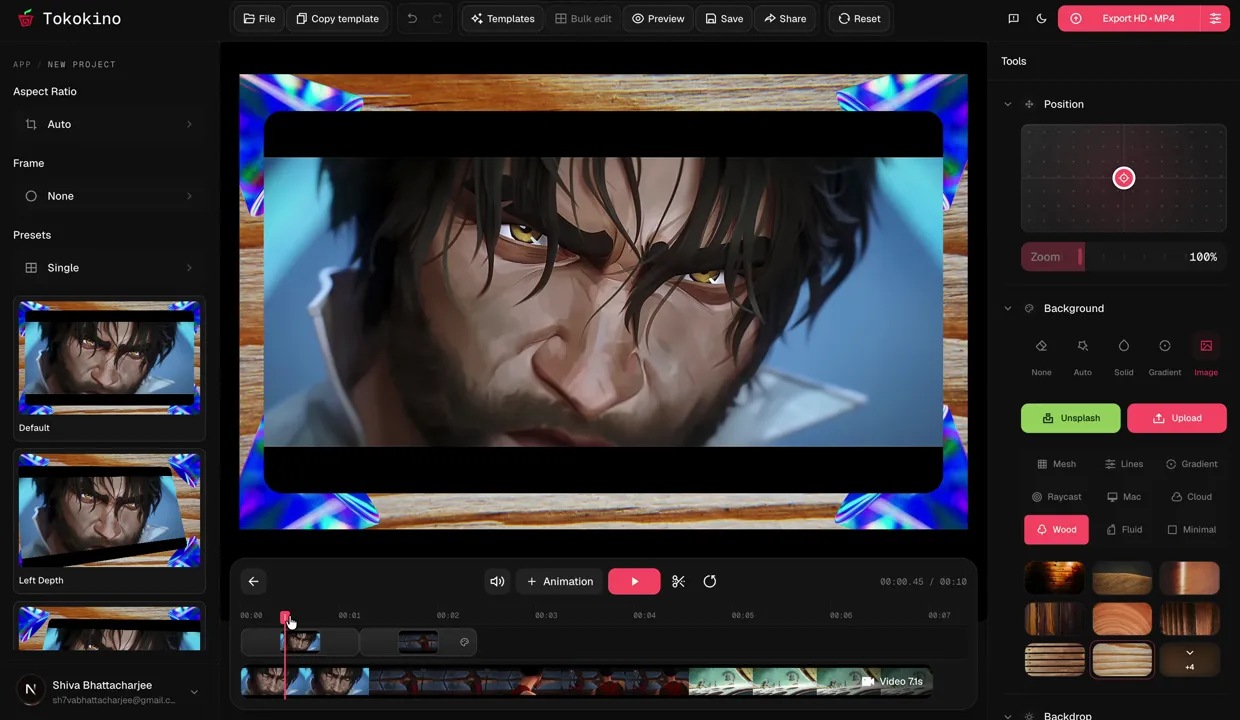Choose Raycast background category
Viewport: 1240px width, 720px height.
coord(1056,497)
